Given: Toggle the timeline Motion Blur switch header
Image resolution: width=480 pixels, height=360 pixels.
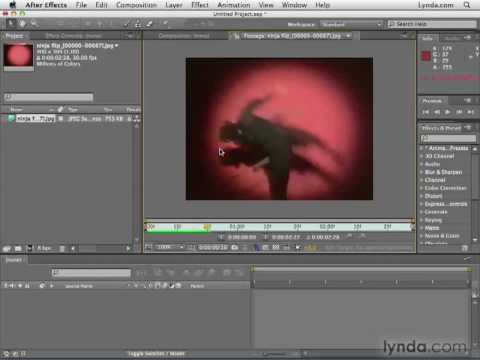Looking at the screenshot, I should coord(166,286).
